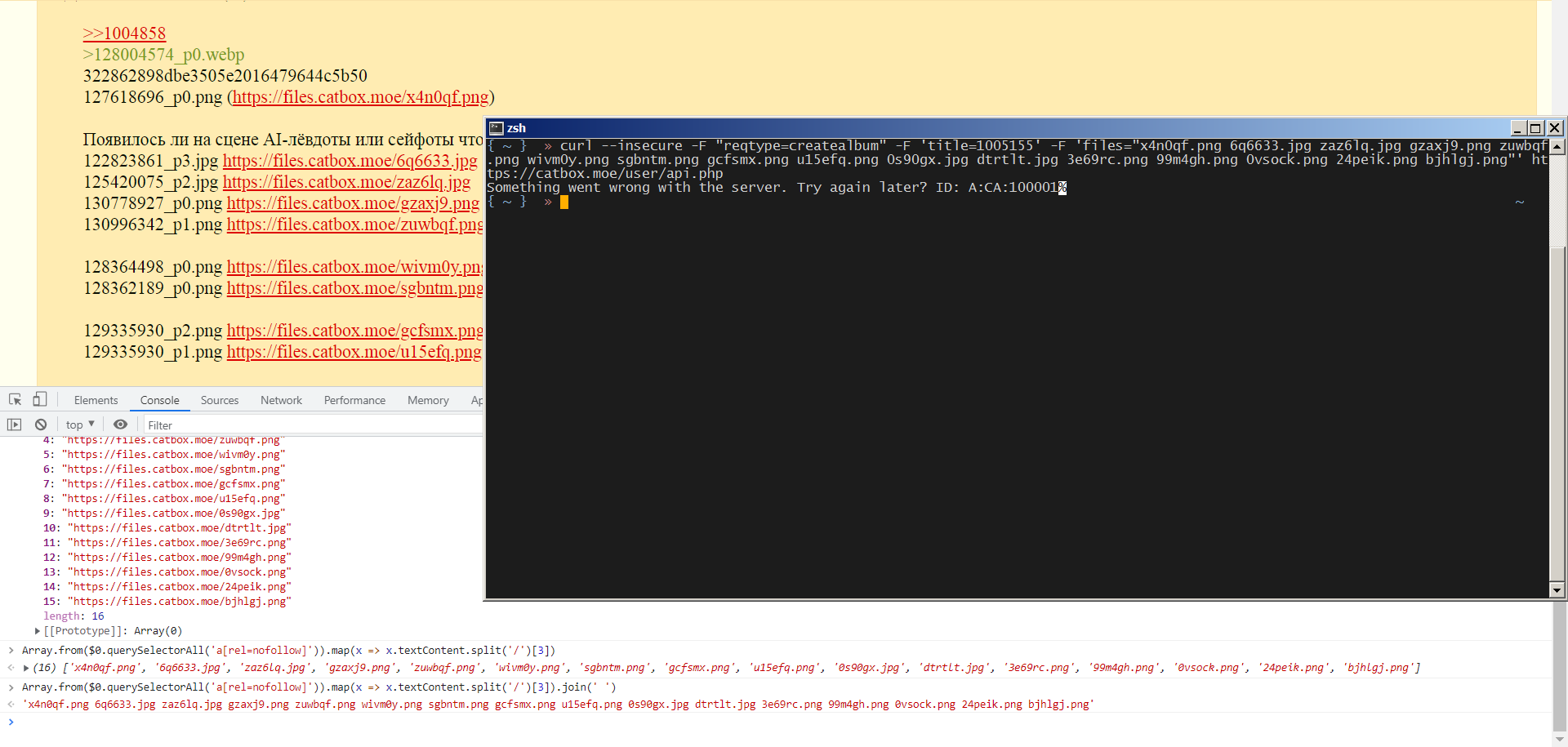This screenshot has height=747, width=1568.
Task: Switch to the Memory tab
Action: [x=428, y=400]
